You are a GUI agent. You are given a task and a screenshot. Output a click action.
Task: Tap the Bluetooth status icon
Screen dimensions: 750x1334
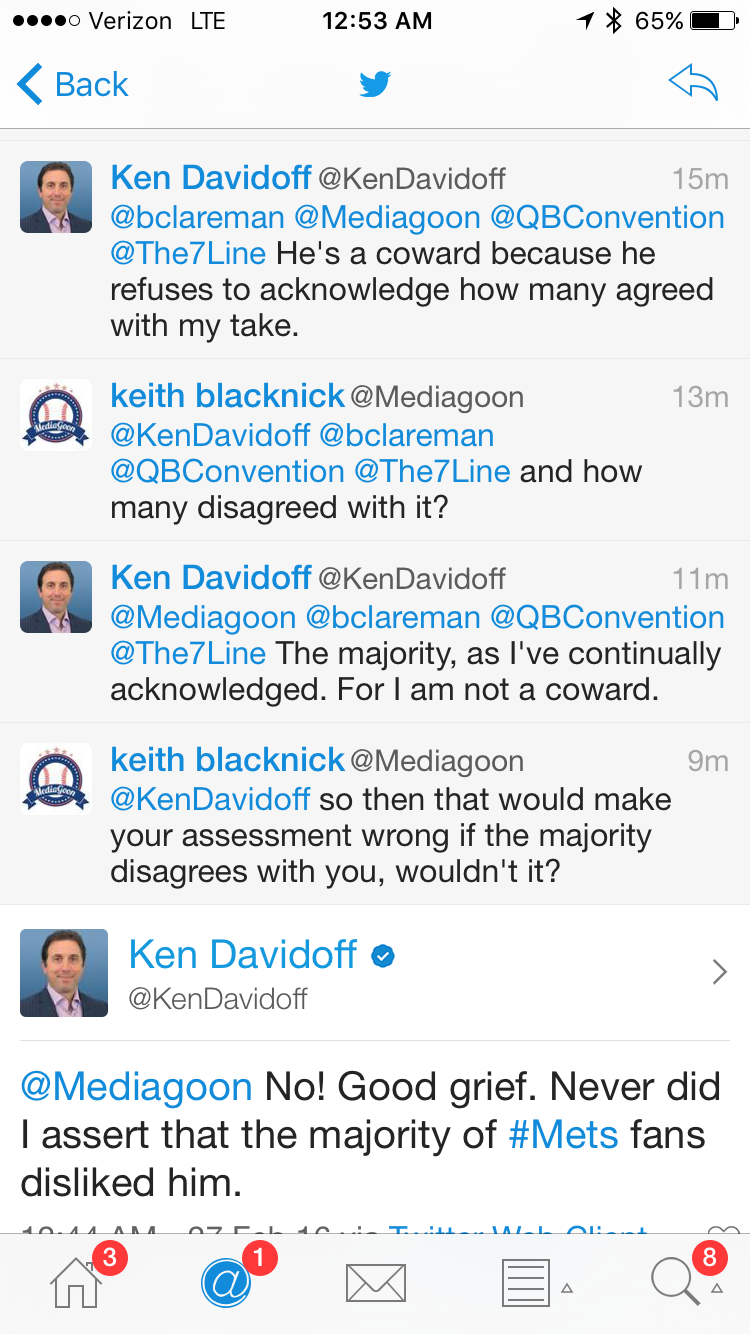click(x=614, y=21)
